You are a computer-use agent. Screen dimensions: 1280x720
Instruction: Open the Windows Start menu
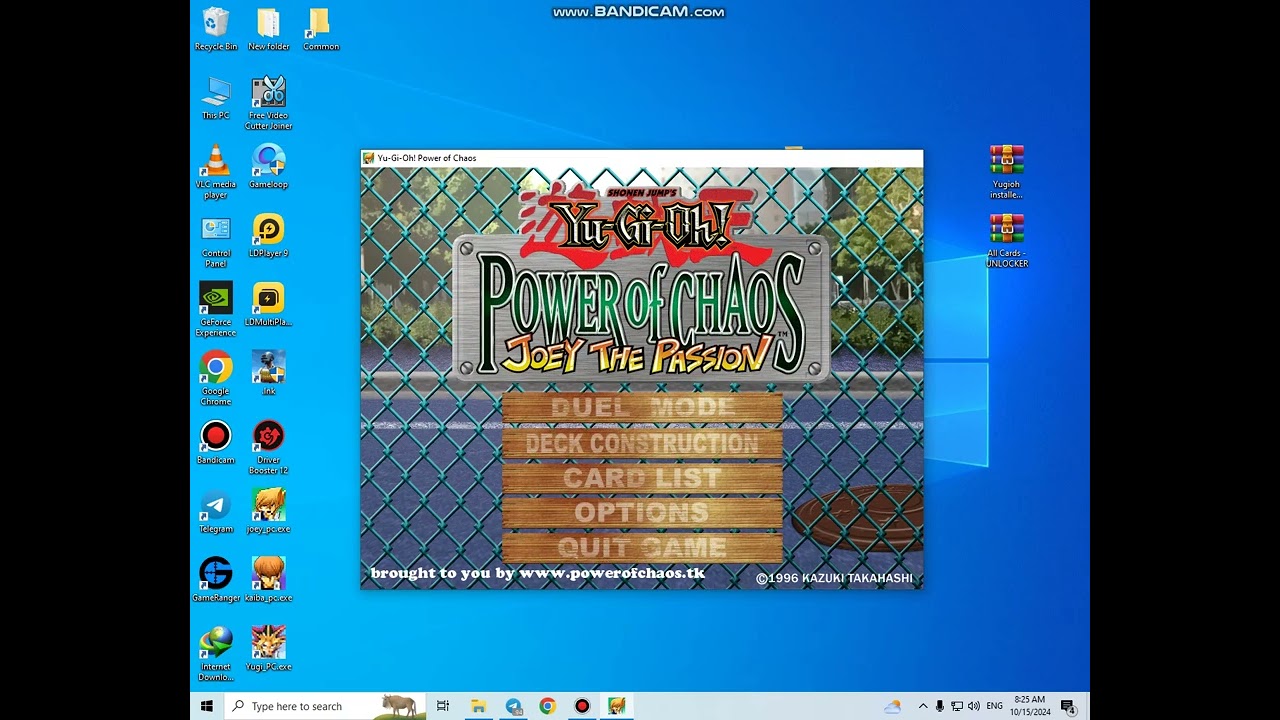tap(207, 706)
